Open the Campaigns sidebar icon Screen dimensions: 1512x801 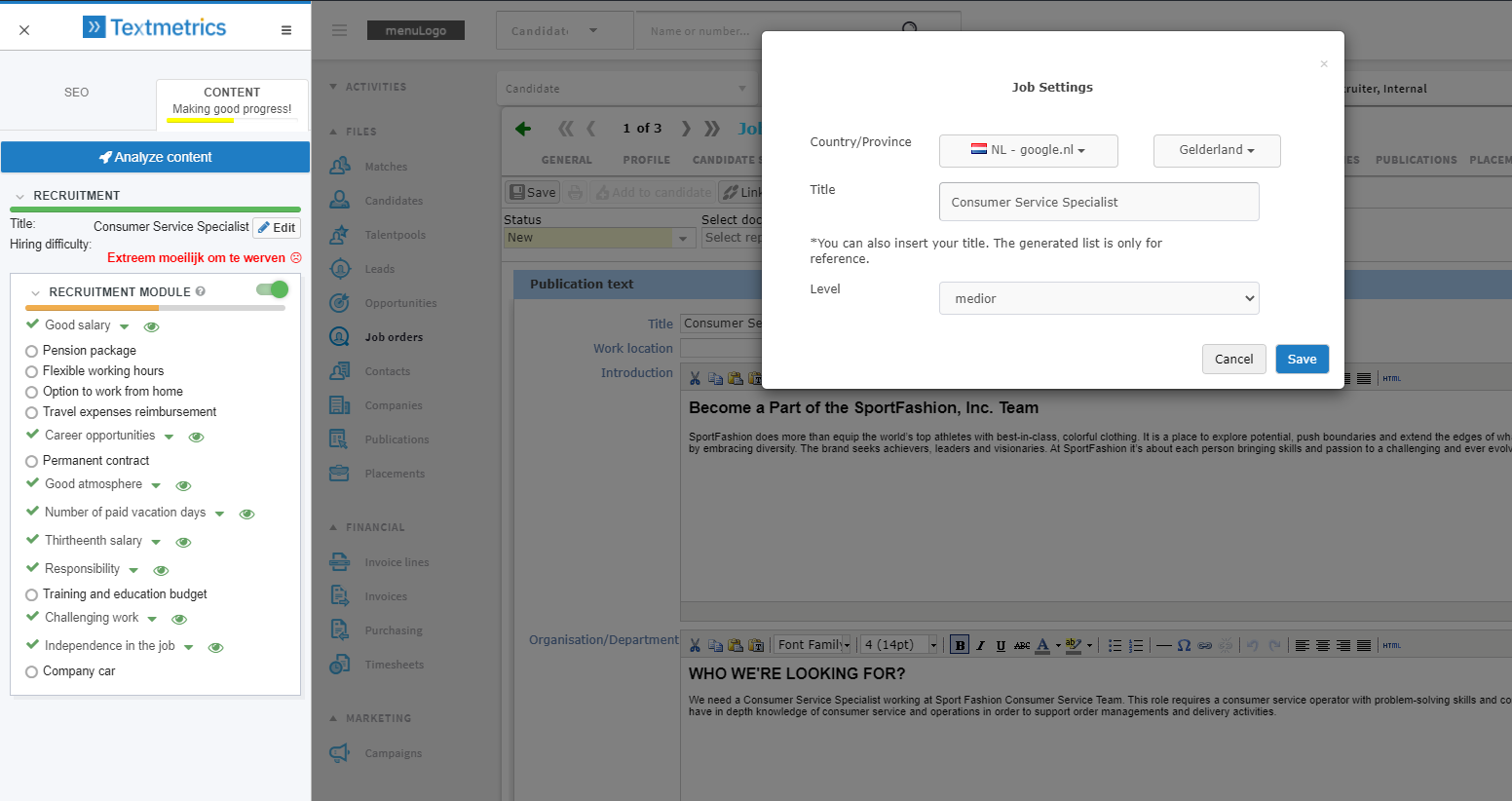pos(339,752)
